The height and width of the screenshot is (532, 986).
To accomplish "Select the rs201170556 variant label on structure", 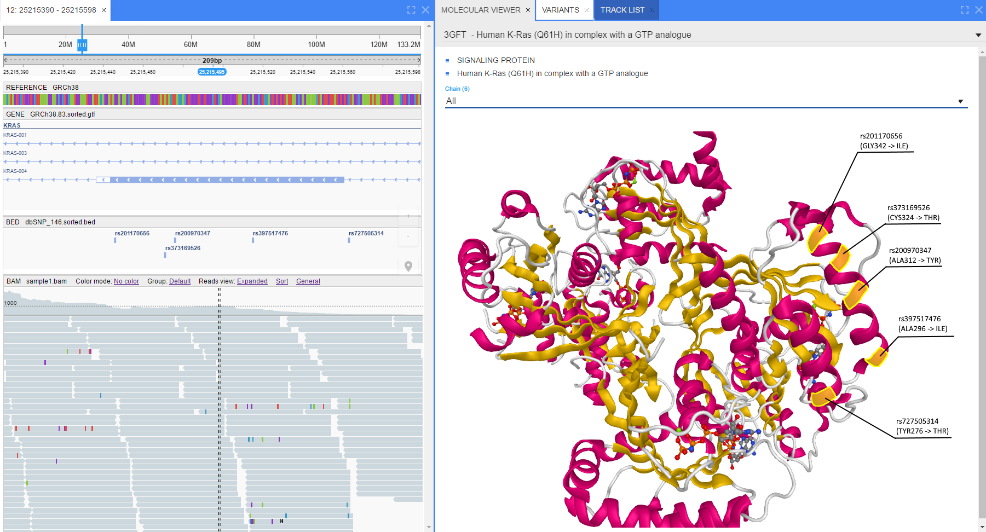I will pos(882,140).
